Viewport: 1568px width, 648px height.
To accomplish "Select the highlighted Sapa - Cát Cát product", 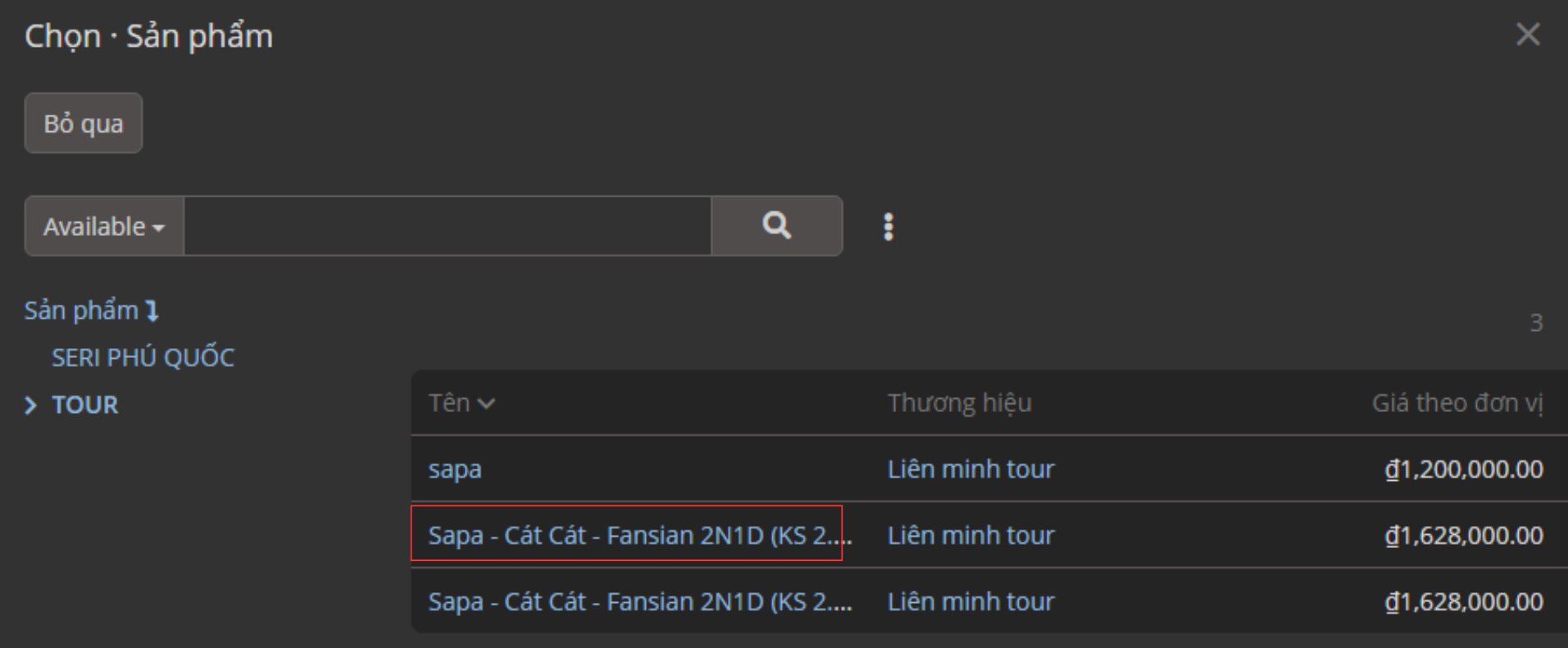I will pos(627,535).
